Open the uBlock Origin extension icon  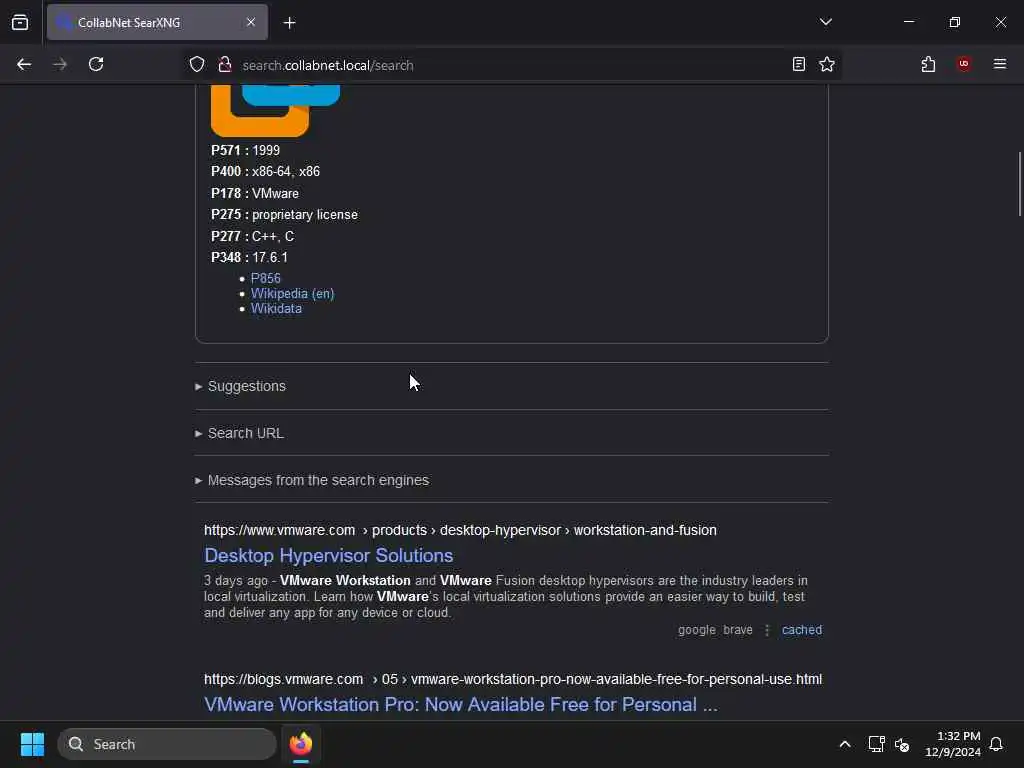[963, 64]
